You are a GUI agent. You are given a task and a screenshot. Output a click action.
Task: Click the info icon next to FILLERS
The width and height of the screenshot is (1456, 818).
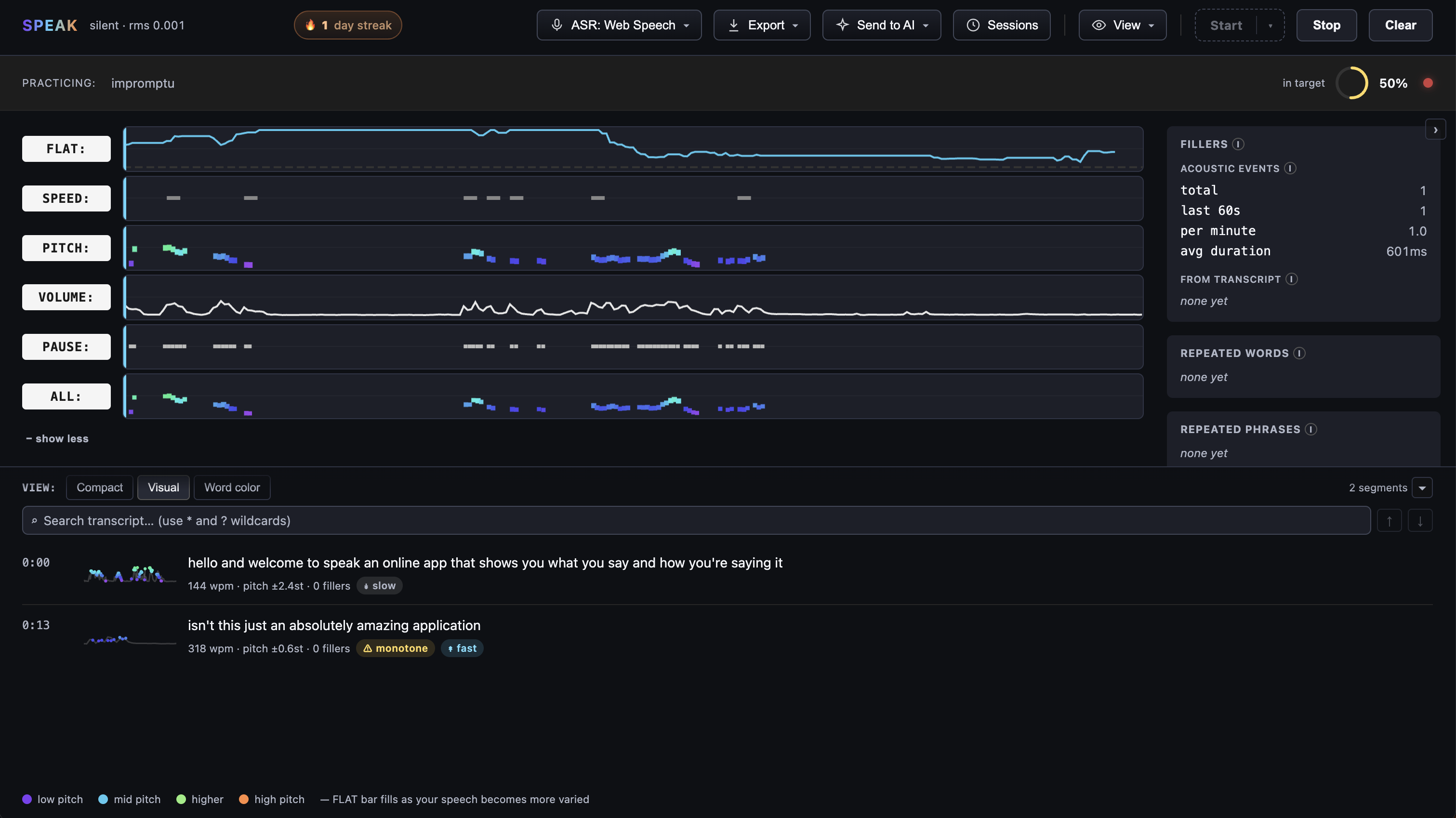point(1238,144)
